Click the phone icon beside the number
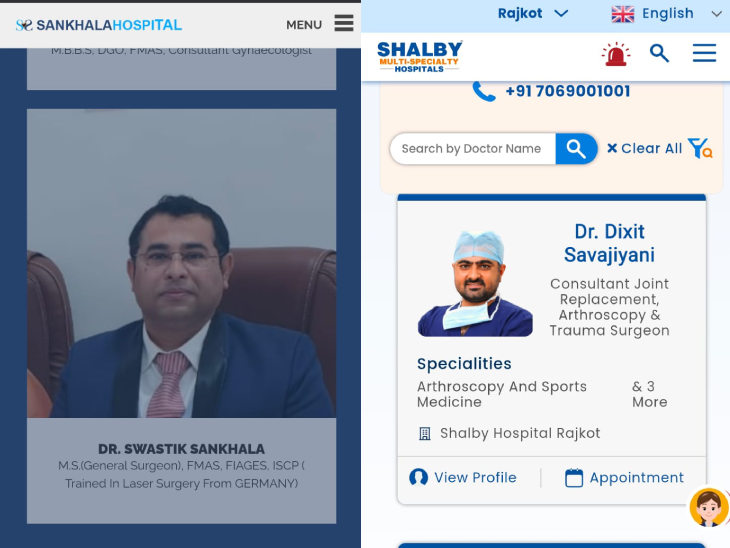The image size is (730, 548). click(x=484, y=91)
